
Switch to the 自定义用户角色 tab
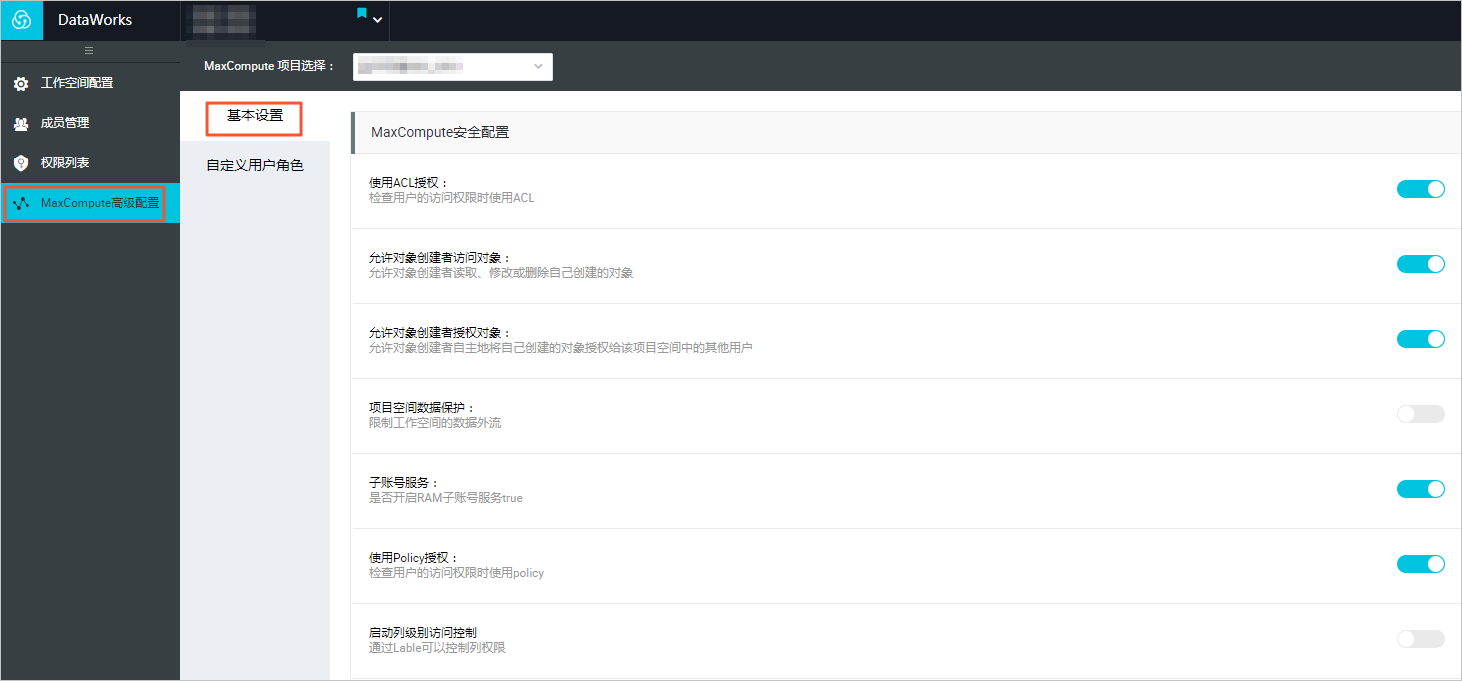[x=255, y=166]
